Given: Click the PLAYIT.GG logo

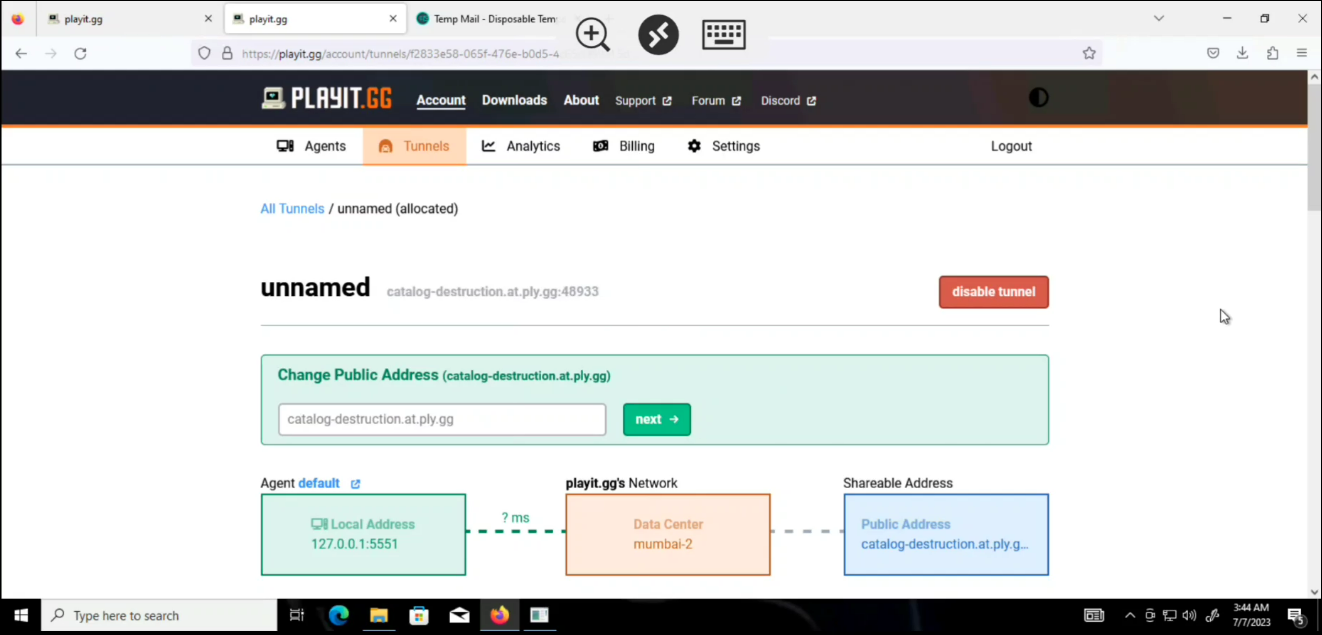Looking at the screenshot, I should 326,98.
